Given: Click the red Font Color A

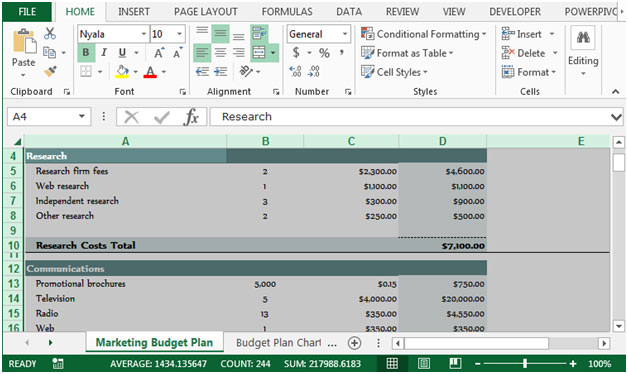Looking at the screenshot, I should pyautogui.click(x=150, y=72).
